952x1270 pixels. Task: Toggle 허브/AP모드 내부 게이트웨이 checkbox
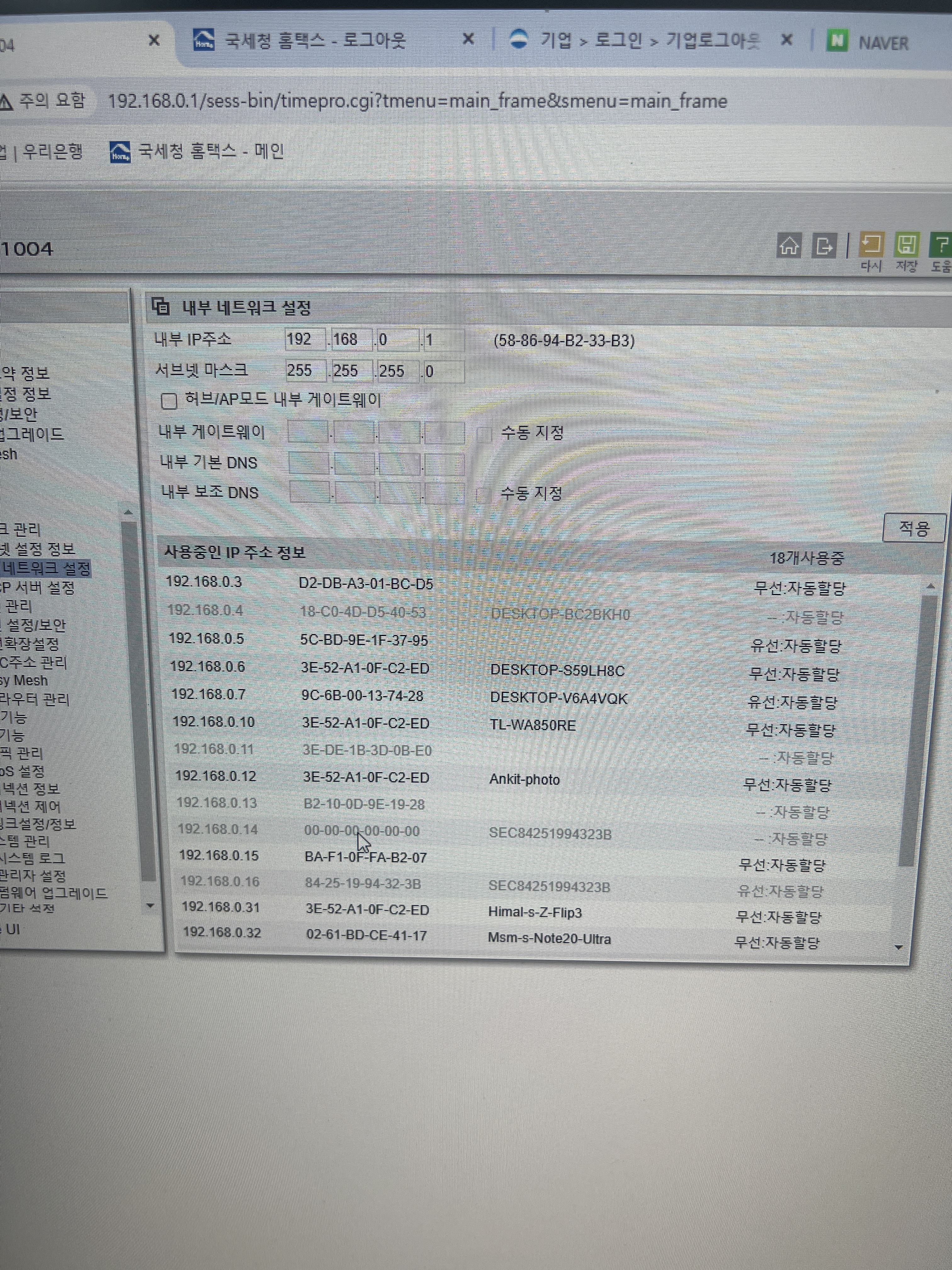tap(169, 400)
